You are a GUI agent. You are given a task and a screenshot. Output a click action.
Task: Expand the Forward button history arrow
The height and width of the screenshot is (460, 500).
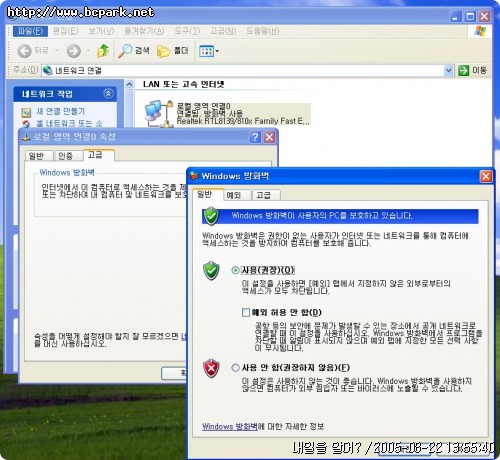(x=88, y=51)
